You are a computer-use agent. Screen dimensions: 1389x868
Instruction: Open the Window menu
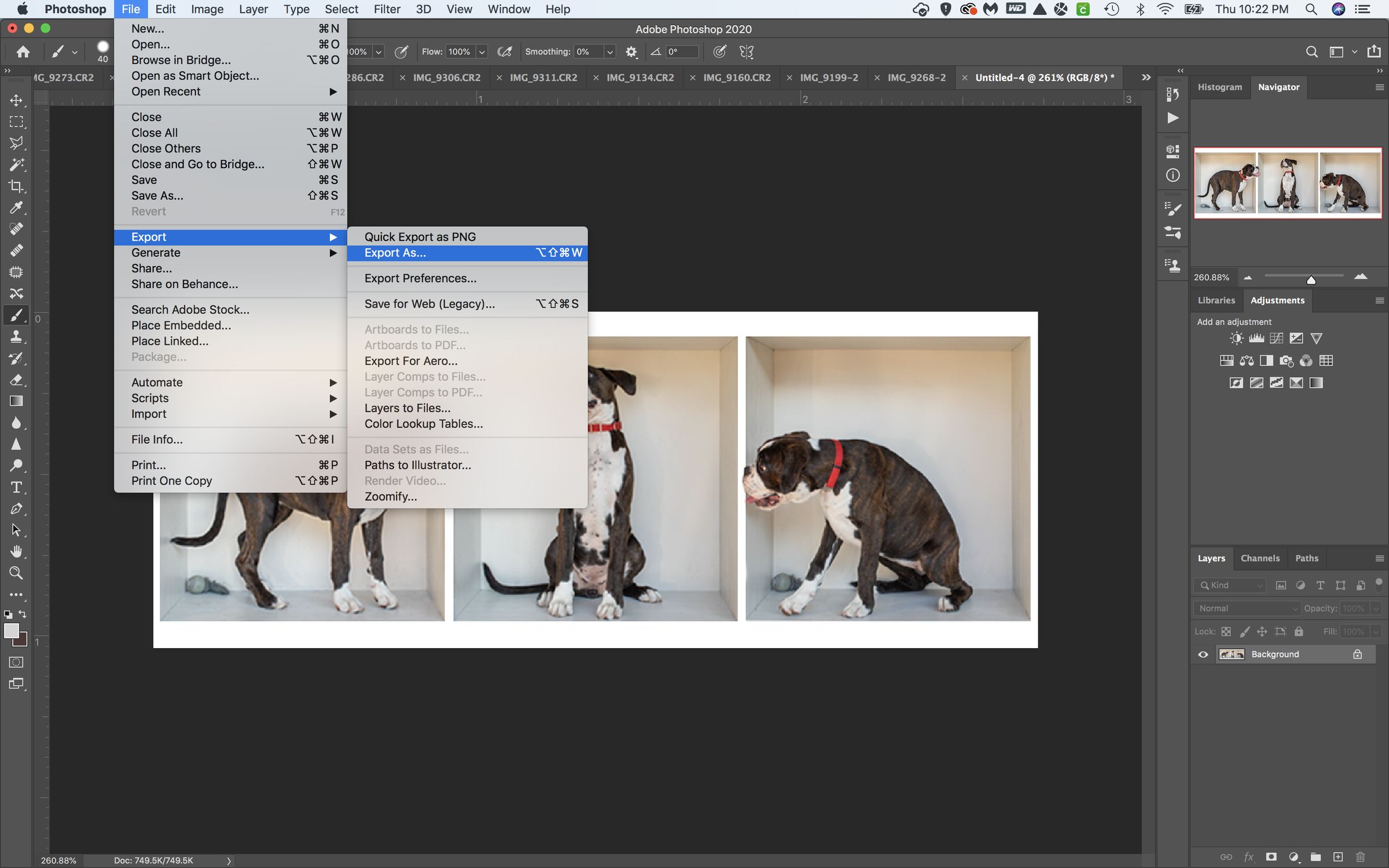[x=508, y=9]
